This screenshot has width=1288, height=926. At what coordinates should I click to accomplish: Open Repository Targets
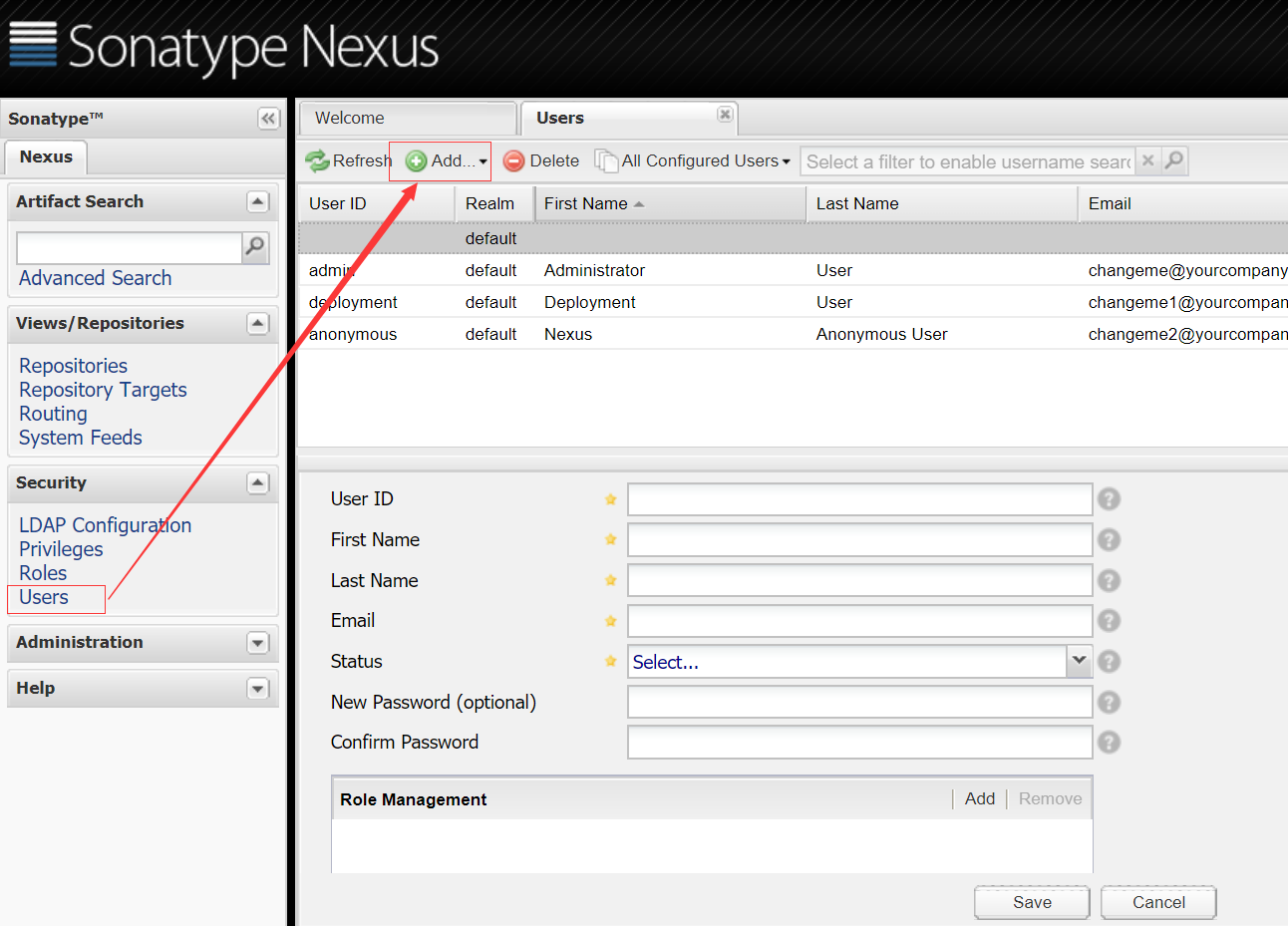click(103, 390)
